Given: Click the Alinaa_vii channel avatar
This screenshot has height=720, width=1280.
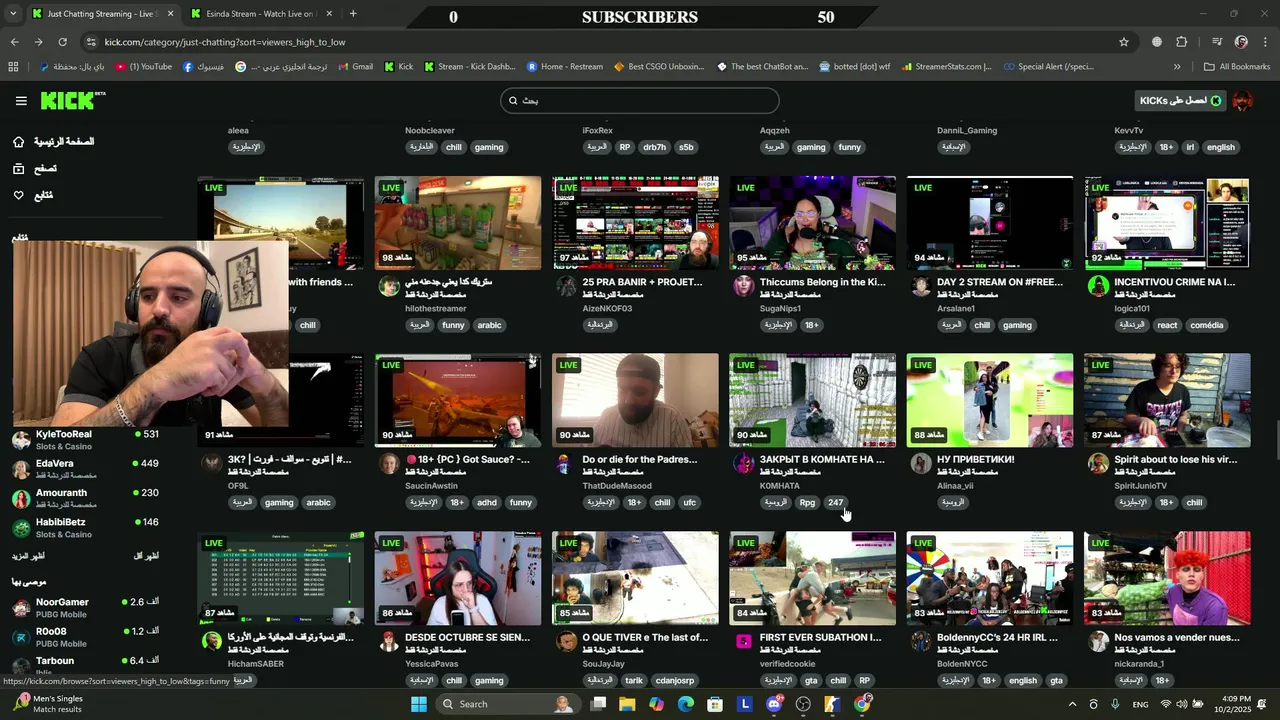Looking at the screenshot, I should [x=921, y=464].
